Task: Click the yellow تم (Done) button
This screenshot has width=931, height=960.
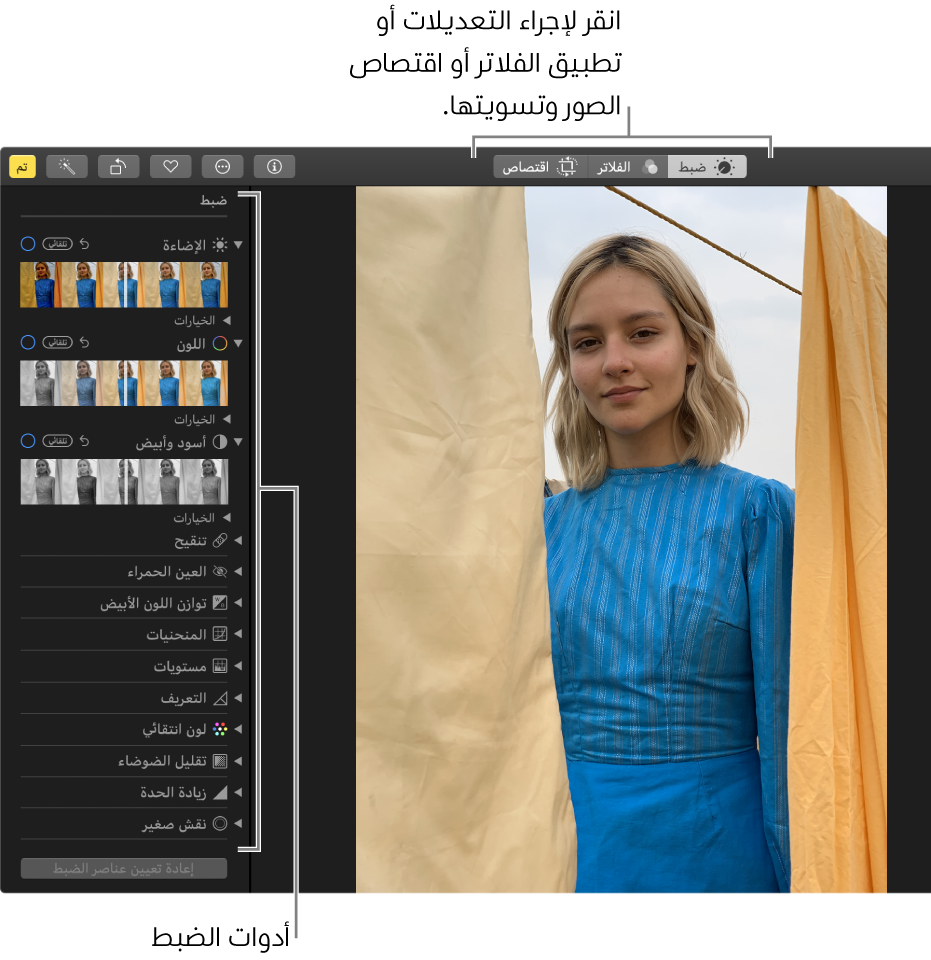Action: (x=23, y=167)
